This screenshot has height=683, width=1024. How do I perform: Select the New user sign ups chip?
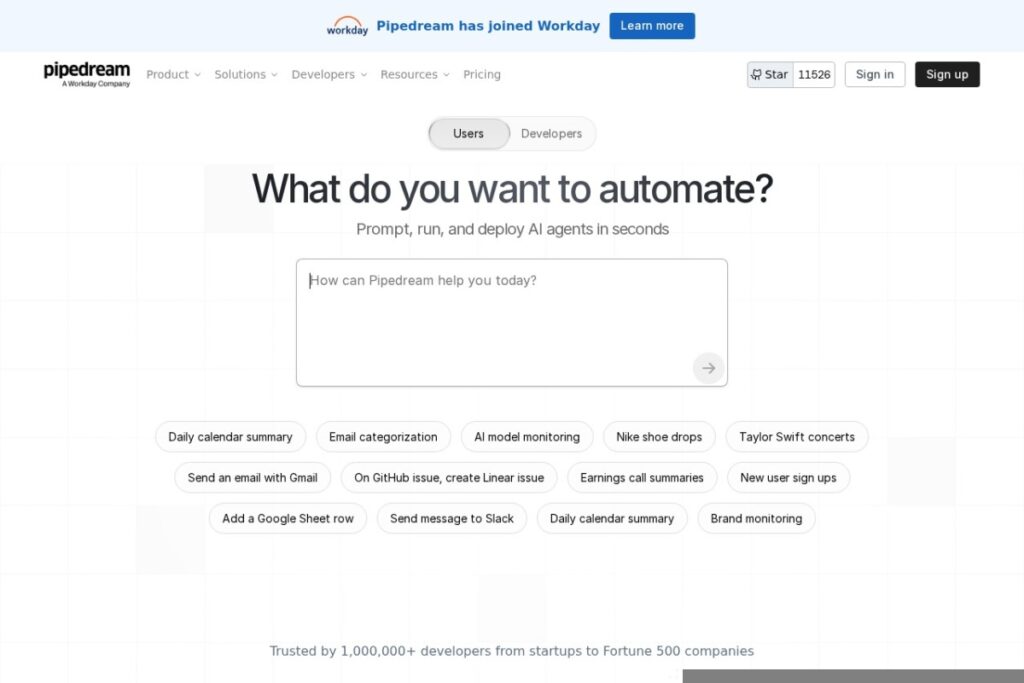point(788,478)
